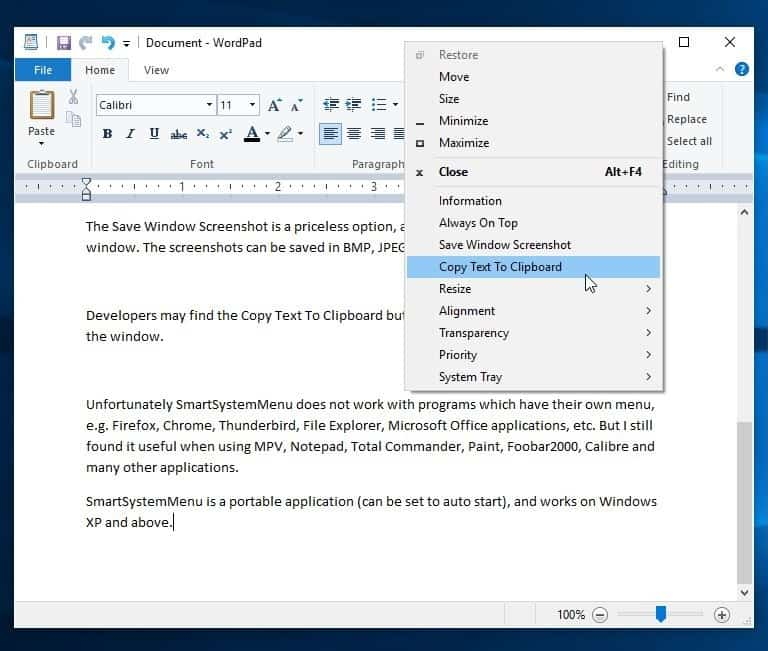
Task: Click the Grow font icon
Action: pos(274,105)
